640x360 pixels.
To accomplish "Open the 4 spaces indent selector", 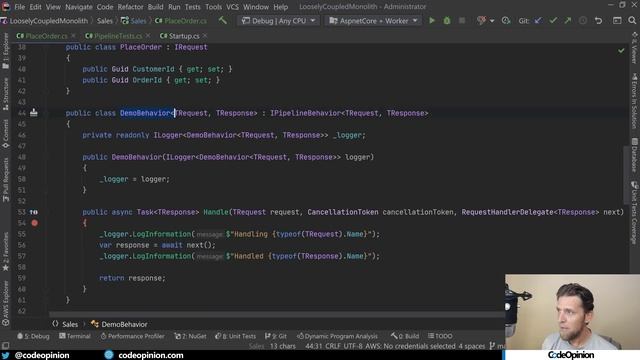I will (x=471, y=346).
